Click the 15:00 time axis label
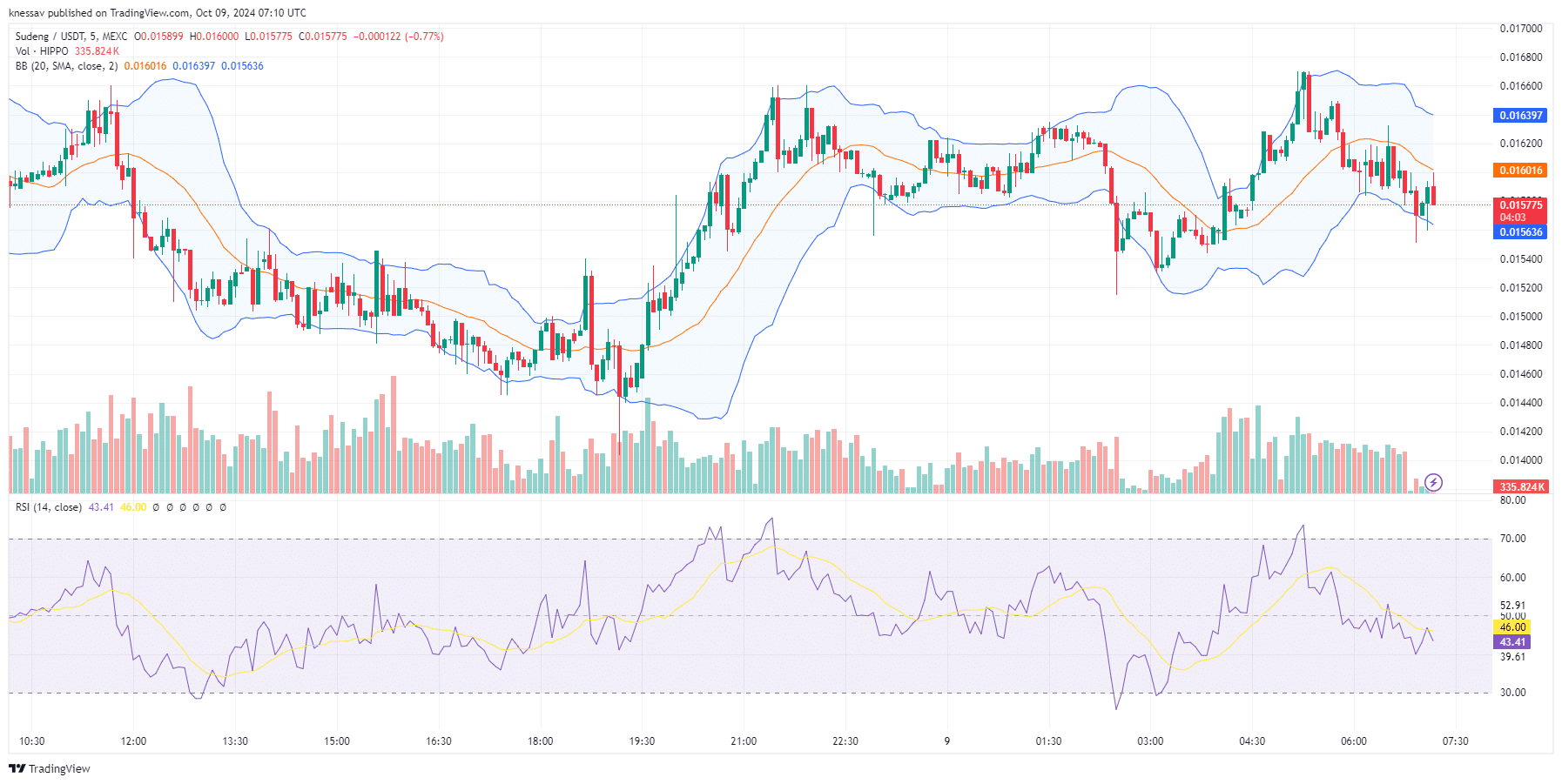The width and height of the screenshot is (1562, 784). click(337, 741)
